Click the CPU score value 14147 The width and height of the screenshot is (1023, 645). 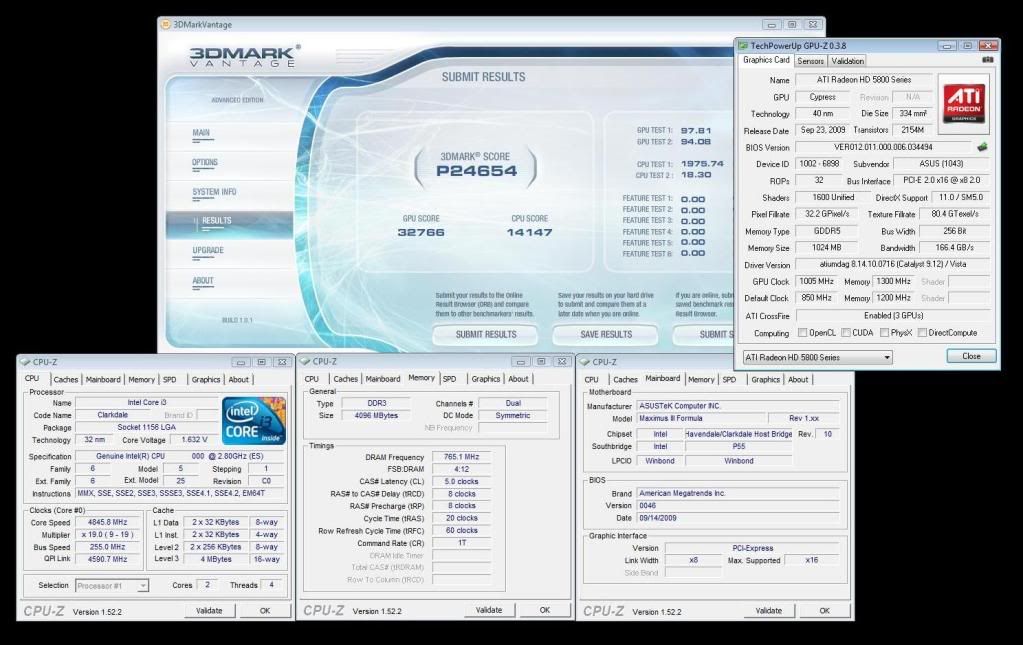pyautogui.click(x=529, y=232)
